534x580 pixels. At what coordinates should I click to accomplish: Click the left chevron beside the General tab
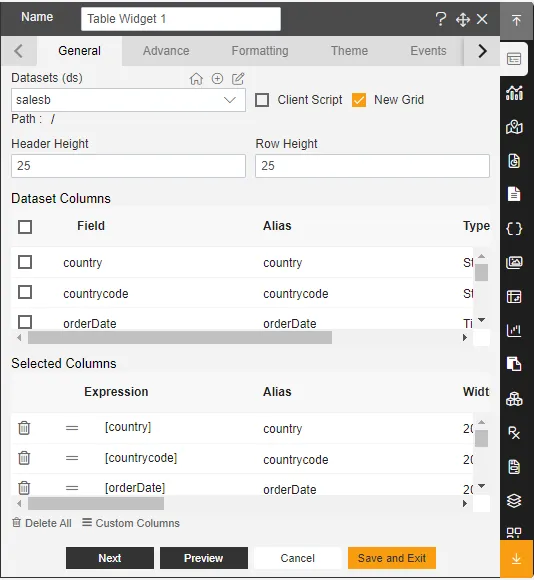(x=18, y=51)
